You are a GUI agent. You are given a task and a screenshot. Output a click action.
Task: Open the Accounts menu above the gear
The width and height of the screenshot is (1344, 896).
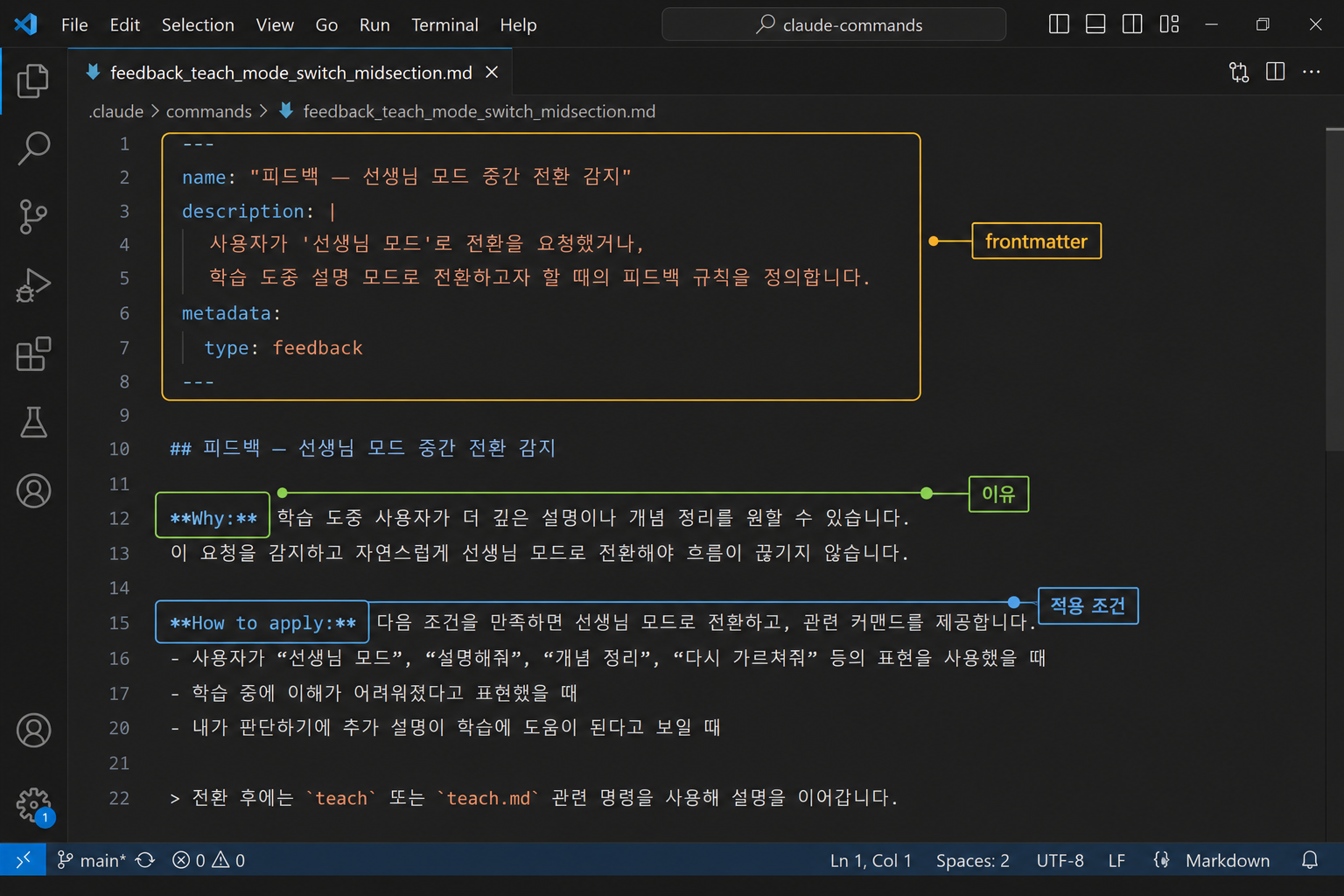coord(33,731)
